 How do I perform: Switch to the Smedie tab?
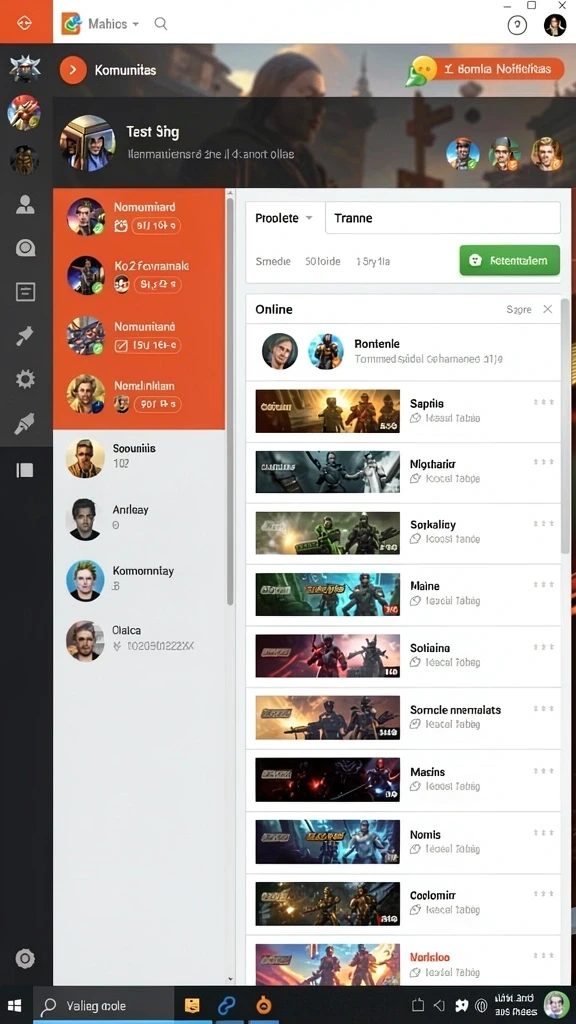(273, 261)
